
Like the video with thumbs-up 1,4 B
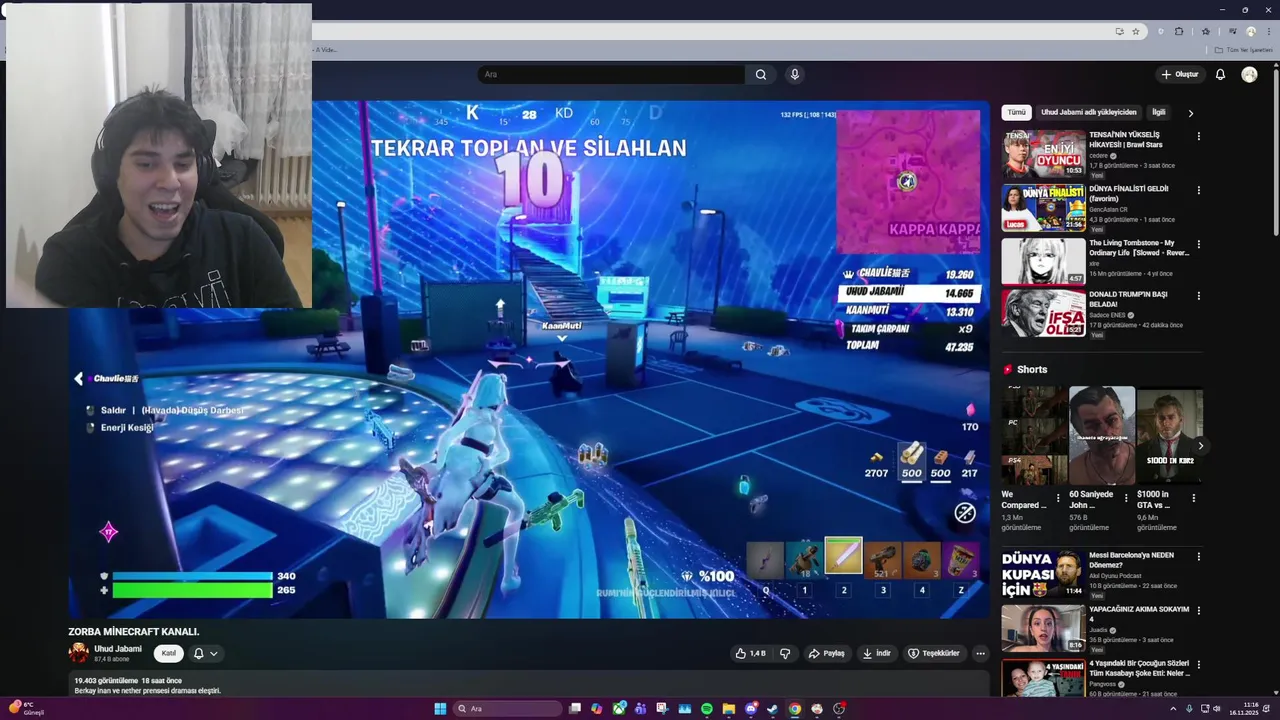pyautogui.click(x=751, y=653)
